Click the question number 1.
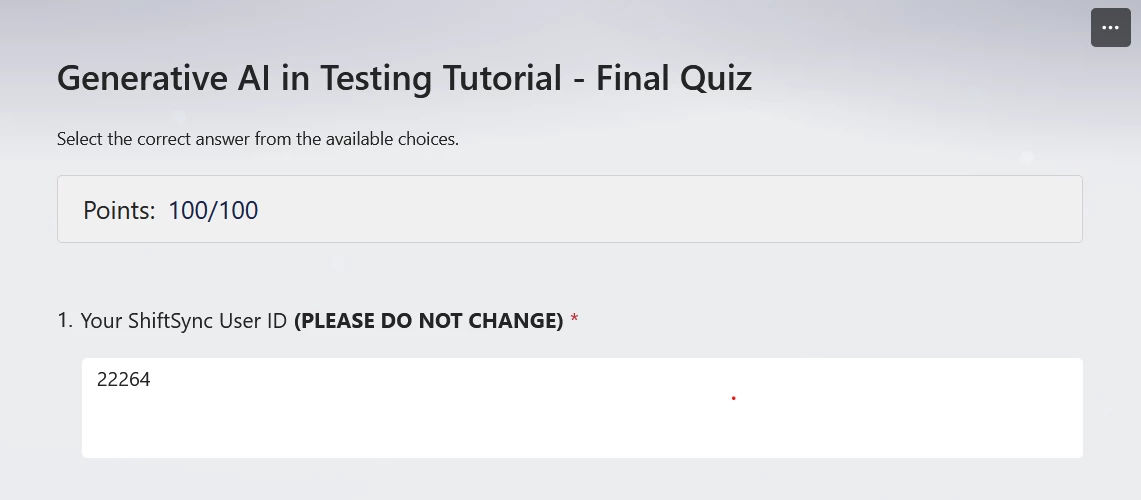 point(65,320)
